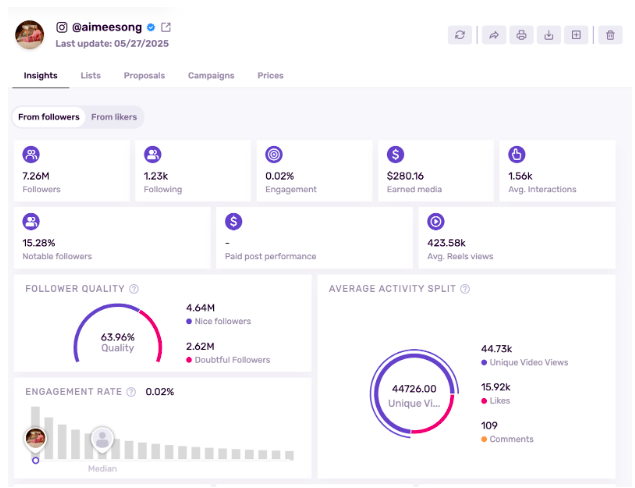This screenshot has height=488, width=635.
Task: Click the refresh profile data icon
Action: 460,35
